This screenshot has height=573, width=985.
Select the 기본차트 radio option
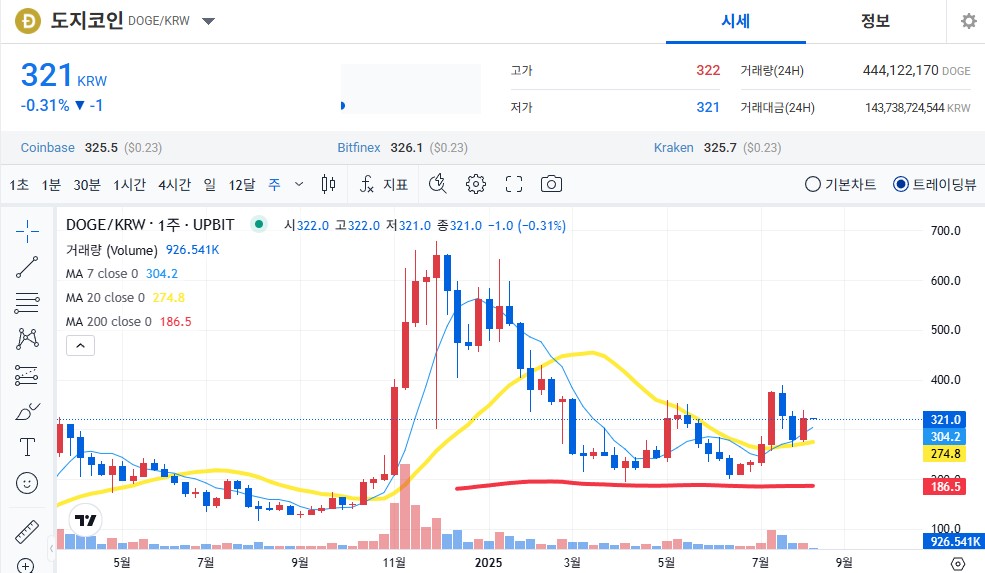tap(841, 184)
